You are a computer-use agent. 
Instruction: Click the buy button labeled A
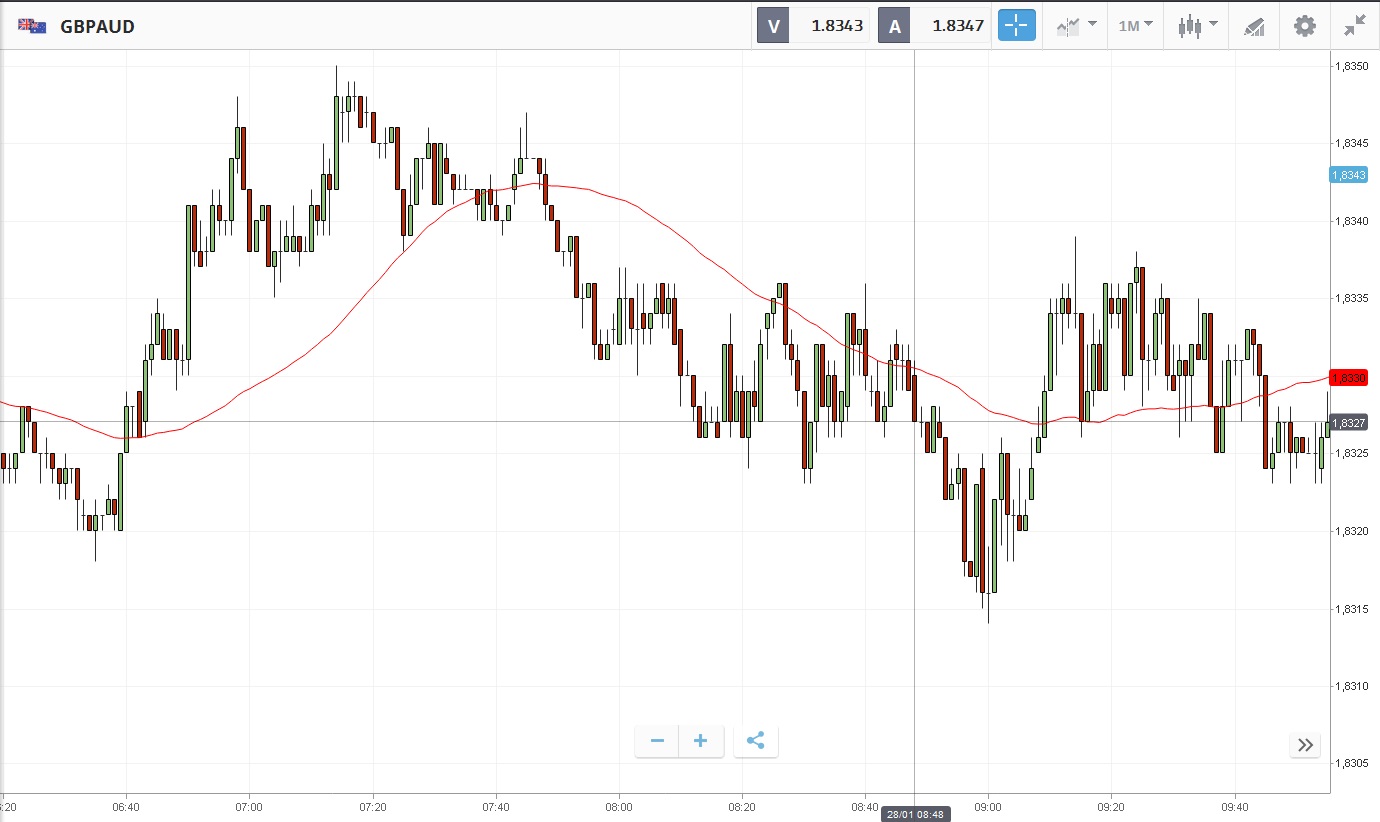(894, 26)
